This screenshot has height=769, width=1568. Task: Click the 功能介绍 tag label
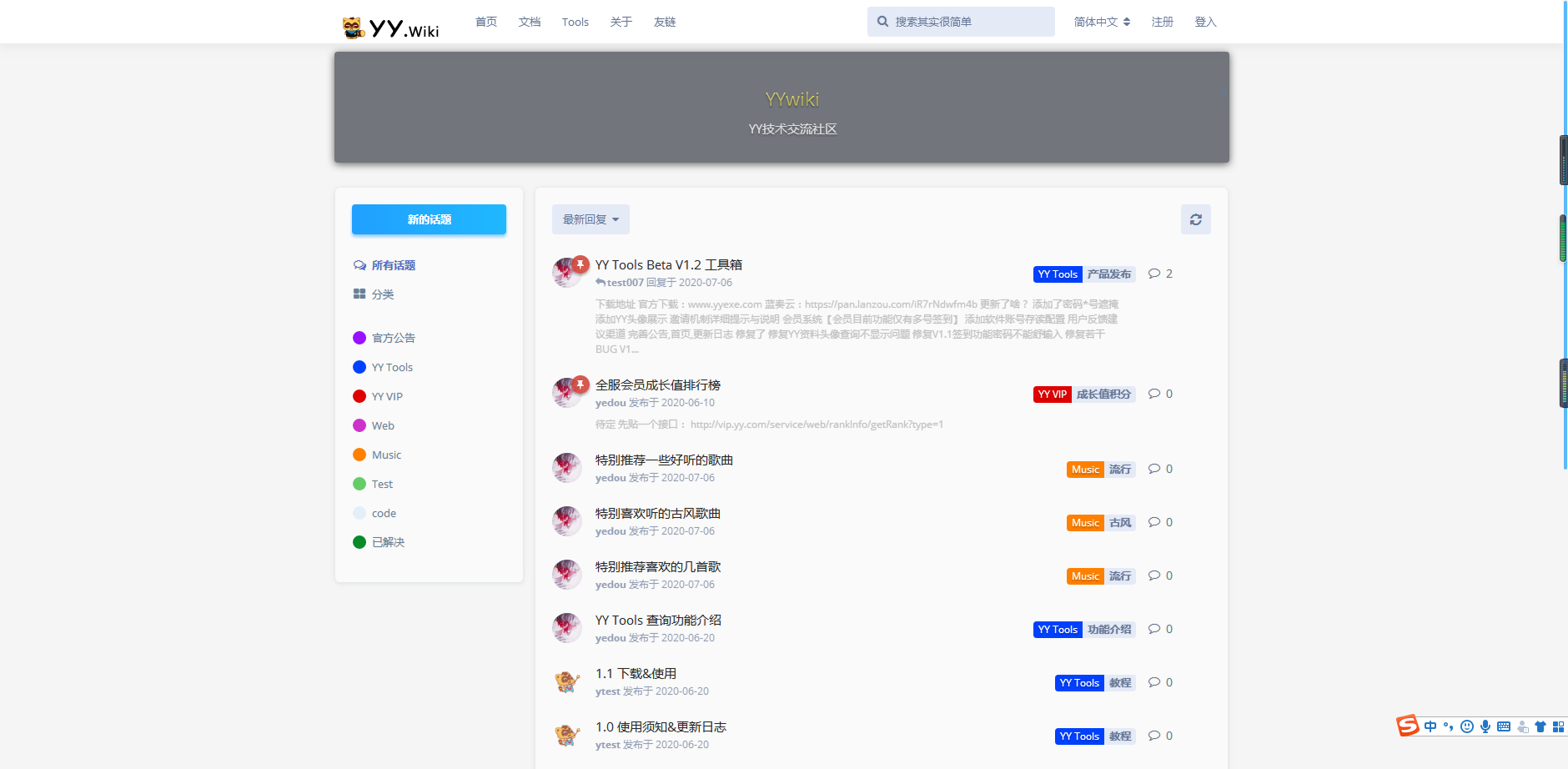coord(1109,630)
